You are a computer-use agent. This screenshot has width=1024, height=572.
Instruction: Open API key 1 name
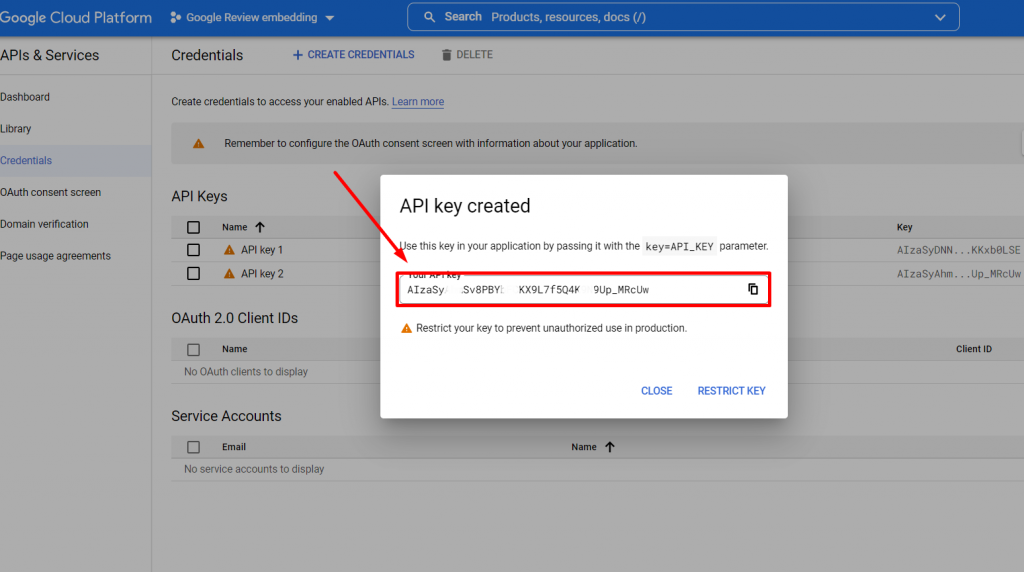pos(262,250)
